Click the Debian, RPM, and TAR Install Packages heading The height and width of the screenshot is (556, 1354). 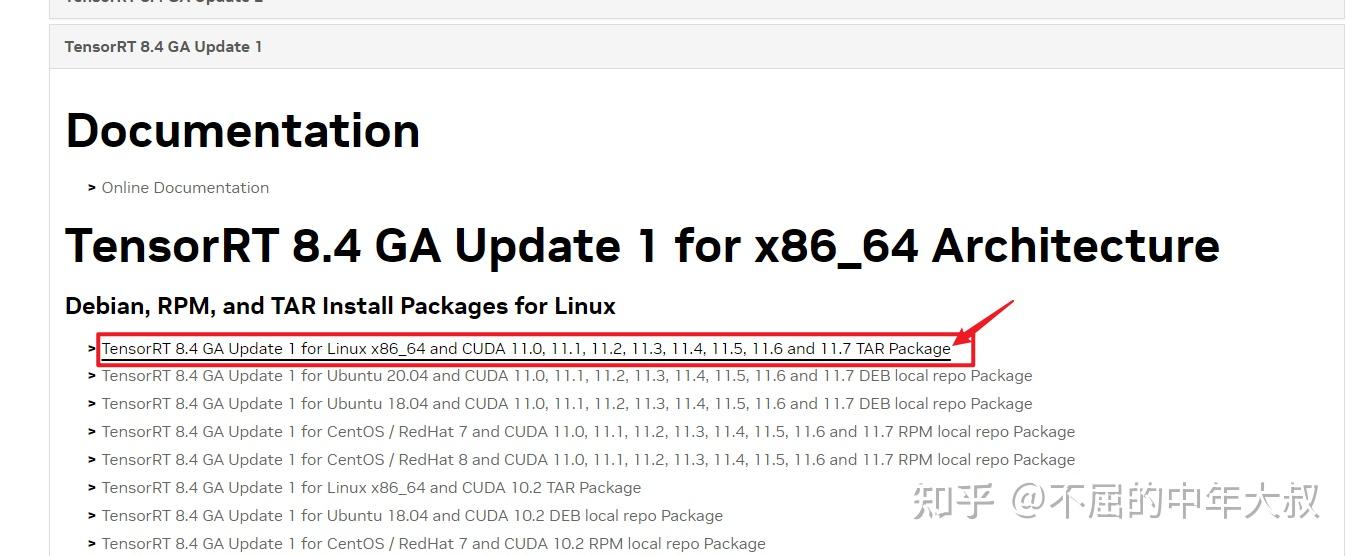[340, 306]
